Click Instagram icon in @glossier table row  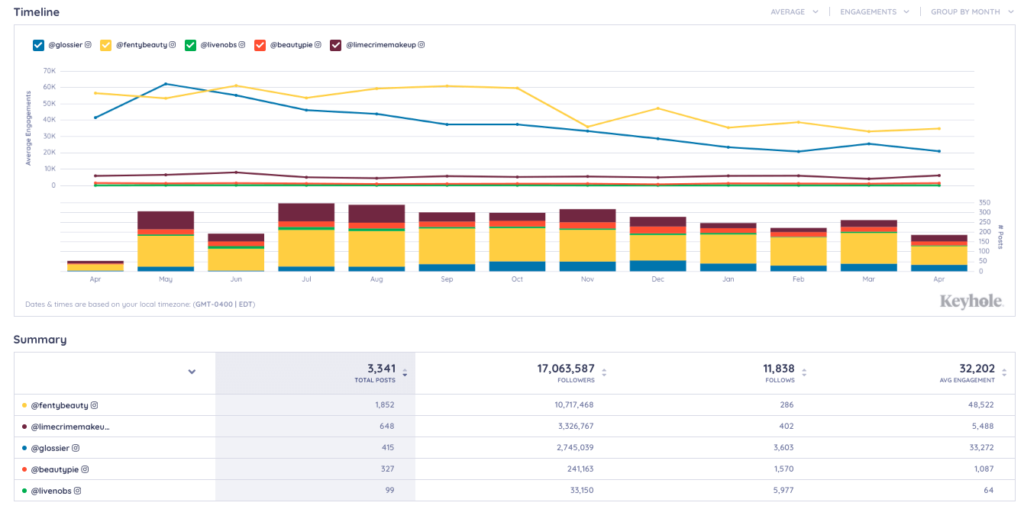(75, 448)
